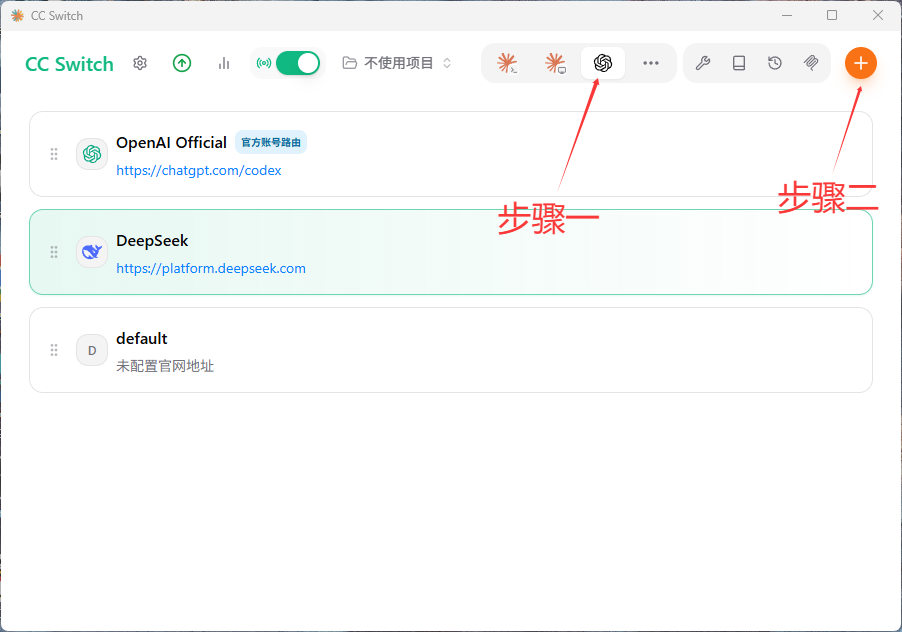
Task: Minimize the CC Switch window
Action: 787,16
